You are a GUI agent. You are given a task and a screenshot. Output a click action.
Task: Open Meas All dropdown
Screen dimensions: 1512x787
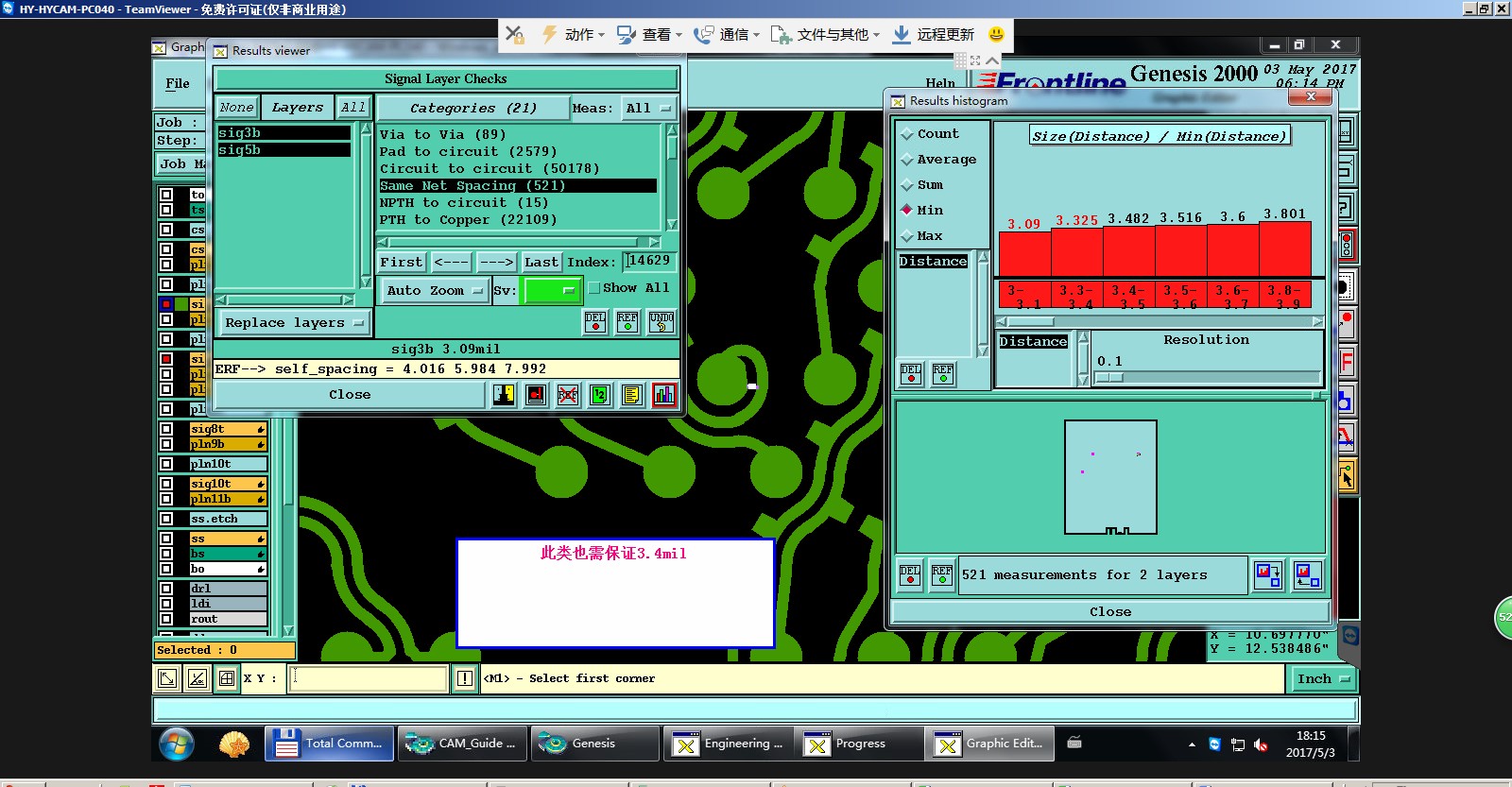pyautogui.click(x=648, y=108)
